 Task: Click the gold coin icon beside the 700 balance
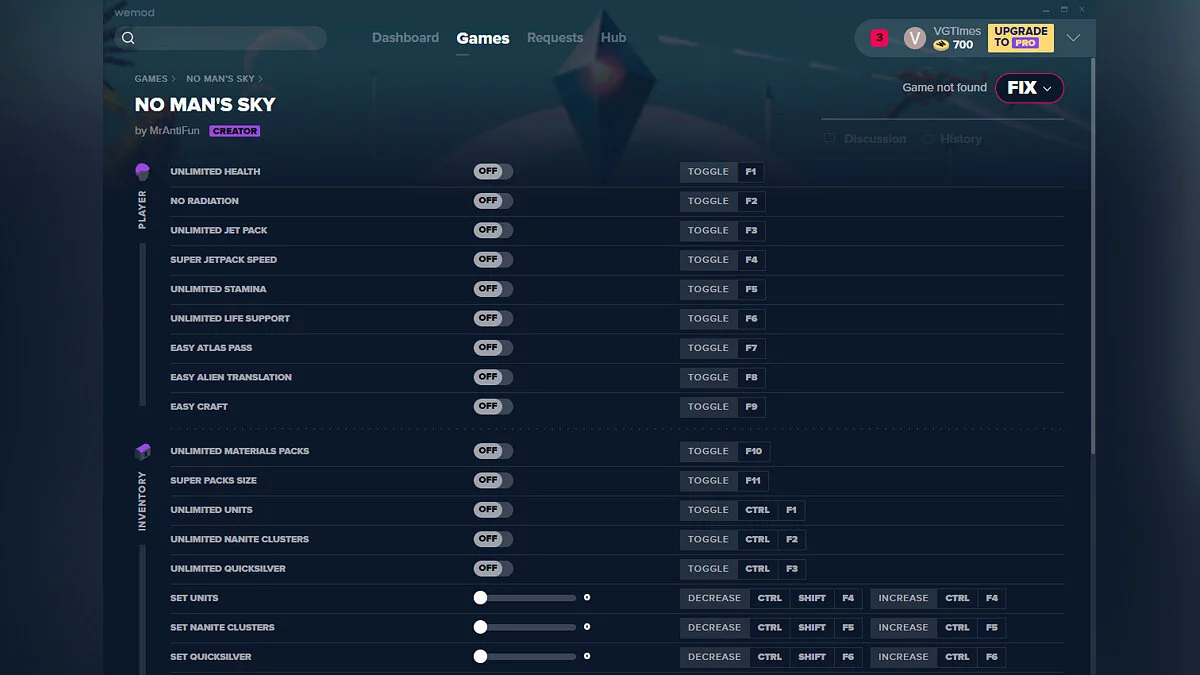[941, 43]
